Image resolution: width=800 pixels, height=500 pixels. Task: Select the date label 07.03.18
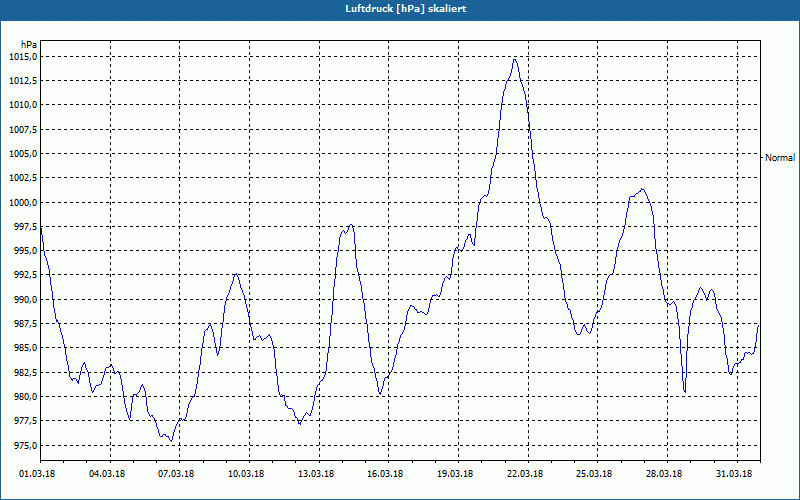pos(177,474)
